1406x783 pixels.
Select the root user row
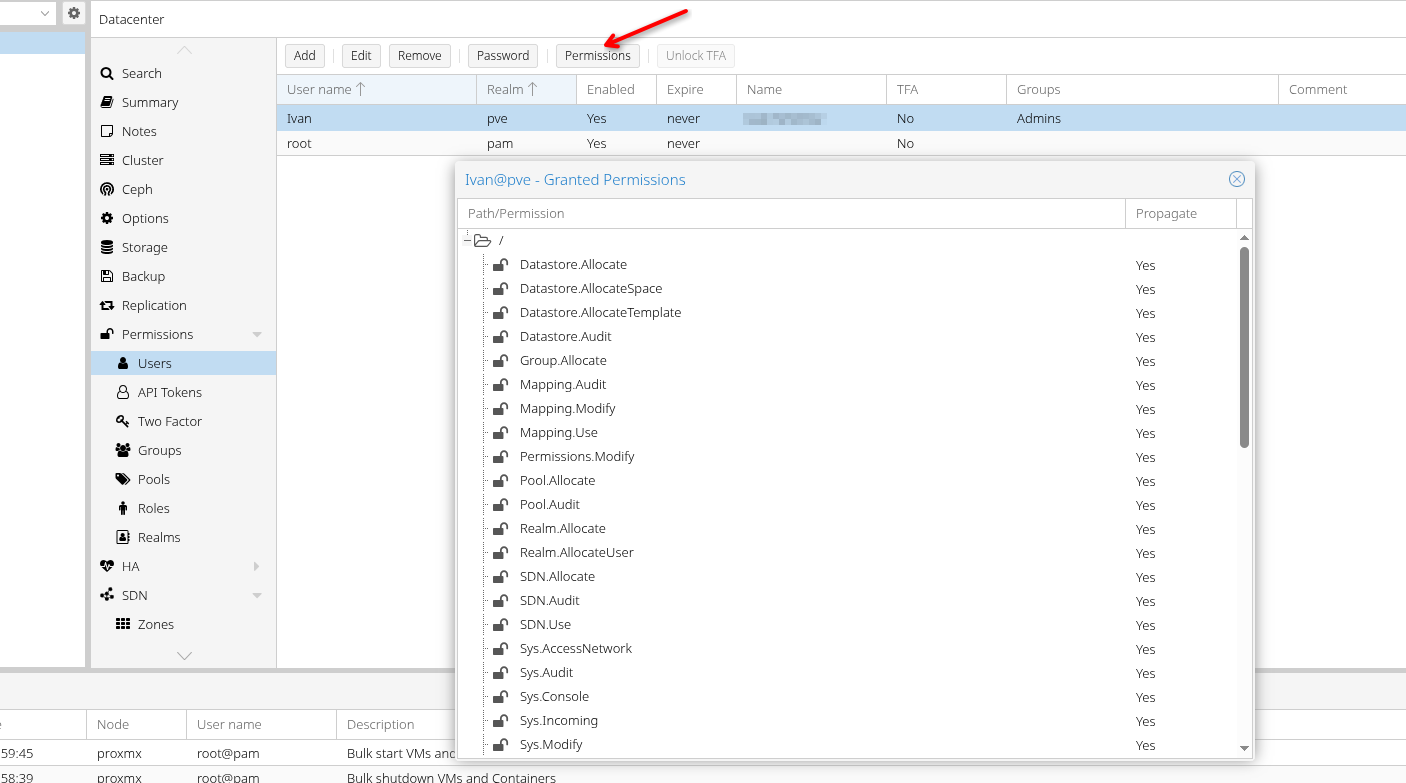(841, 143)
